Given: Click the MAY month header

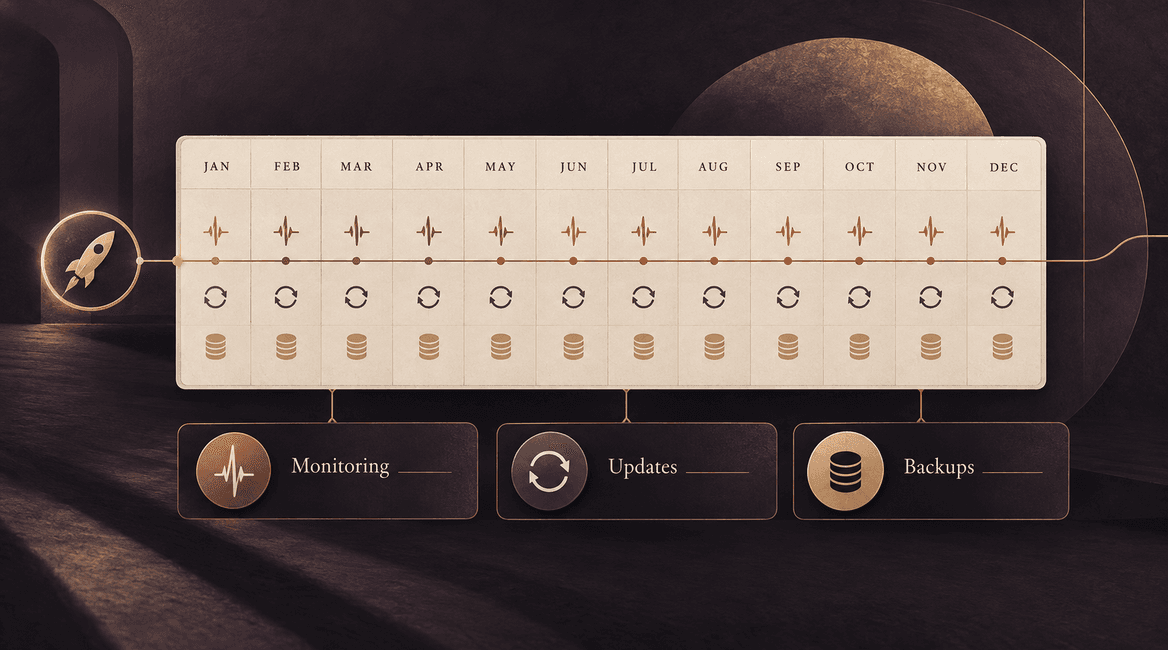Looking at the screenshot, I should [501, 167].
